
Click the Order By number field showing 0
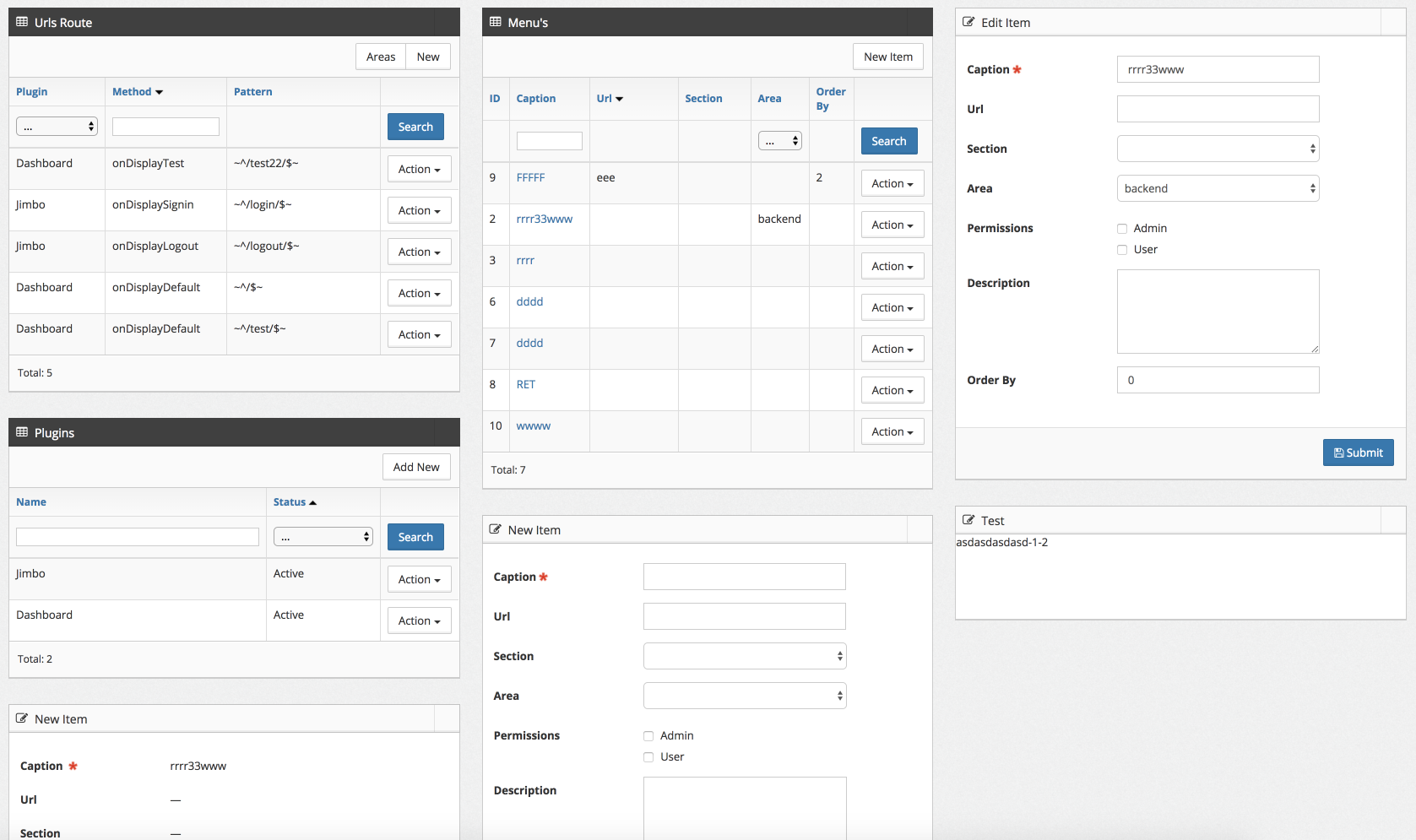pos(1218,380)
